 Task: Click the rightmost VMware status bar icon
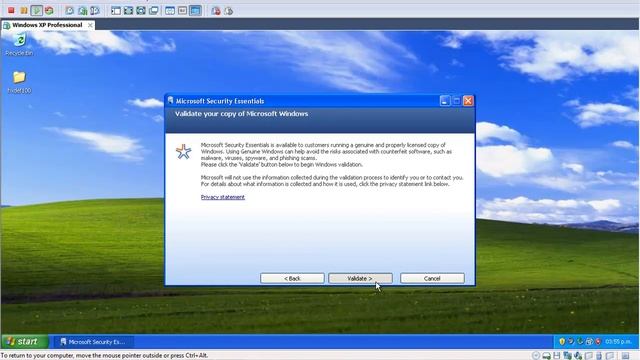[625, 356]
